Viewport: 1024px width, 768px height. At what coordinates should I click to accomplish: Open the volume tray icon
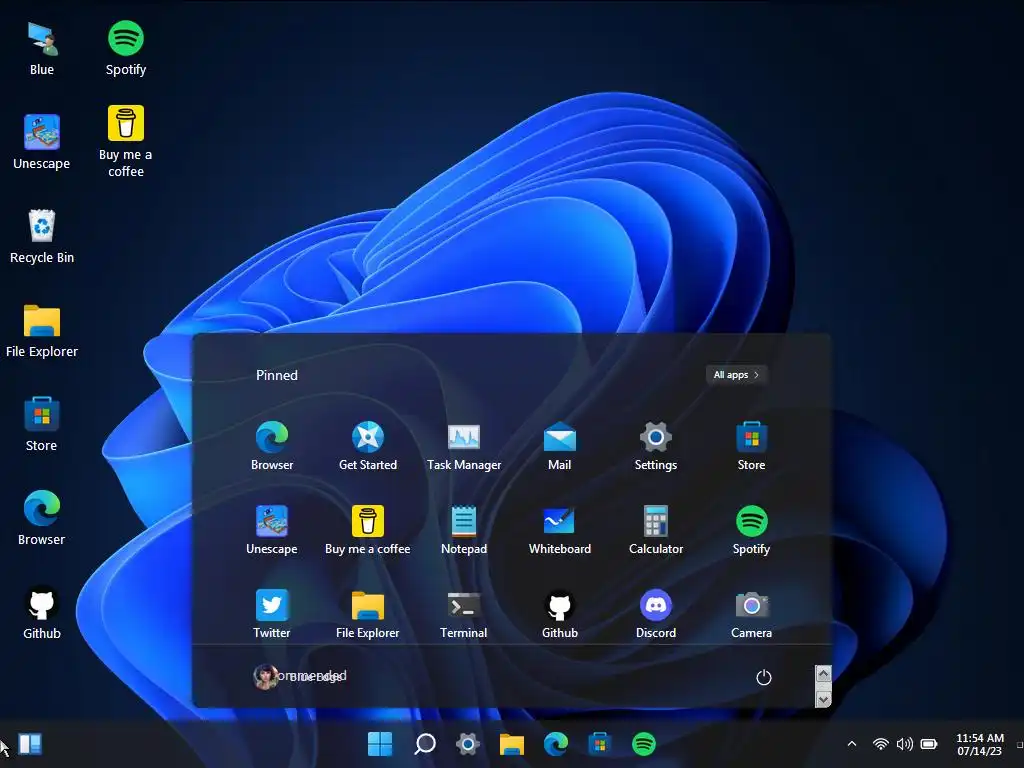(904, 744)
